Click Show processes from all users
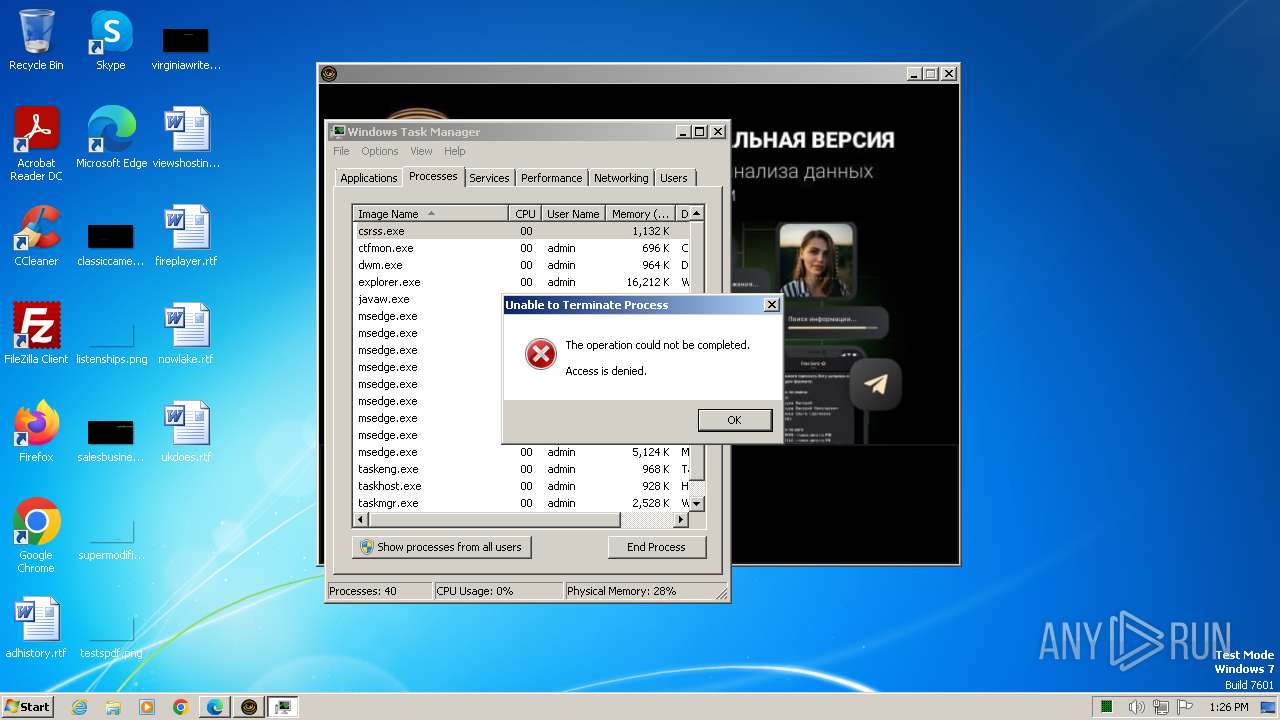This screenshot has width=1280, height=720. pos(441,547)
